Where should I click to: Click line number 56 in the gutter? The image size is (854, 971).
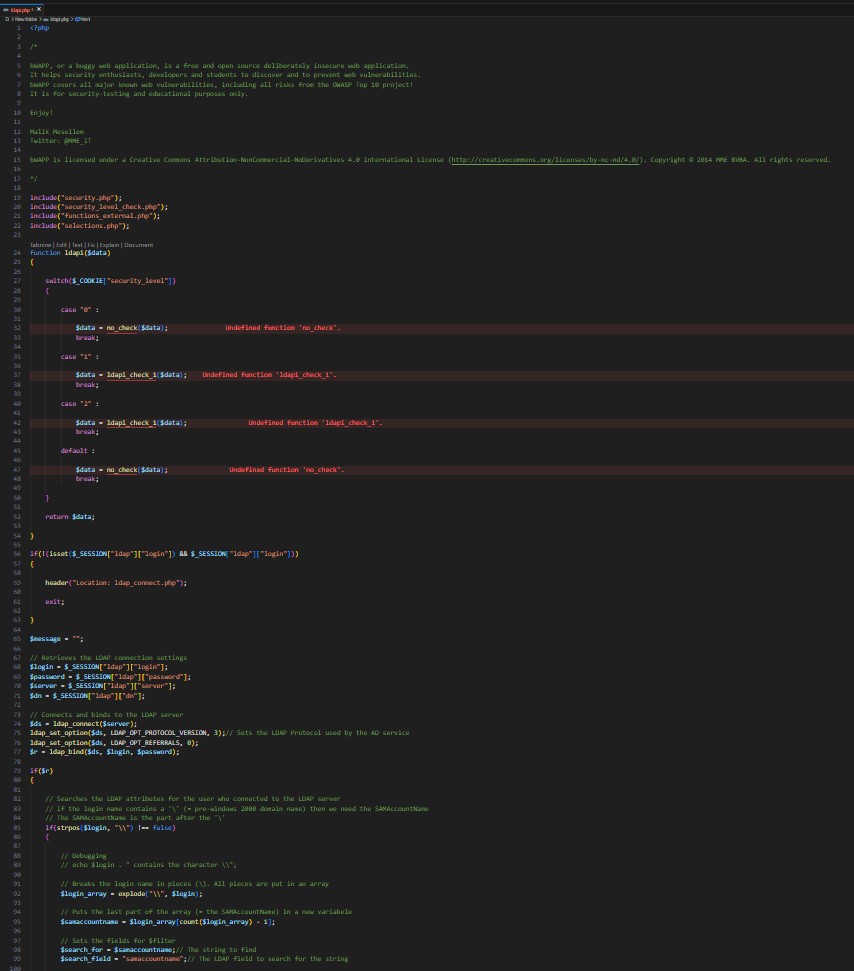tap(17, 554)
